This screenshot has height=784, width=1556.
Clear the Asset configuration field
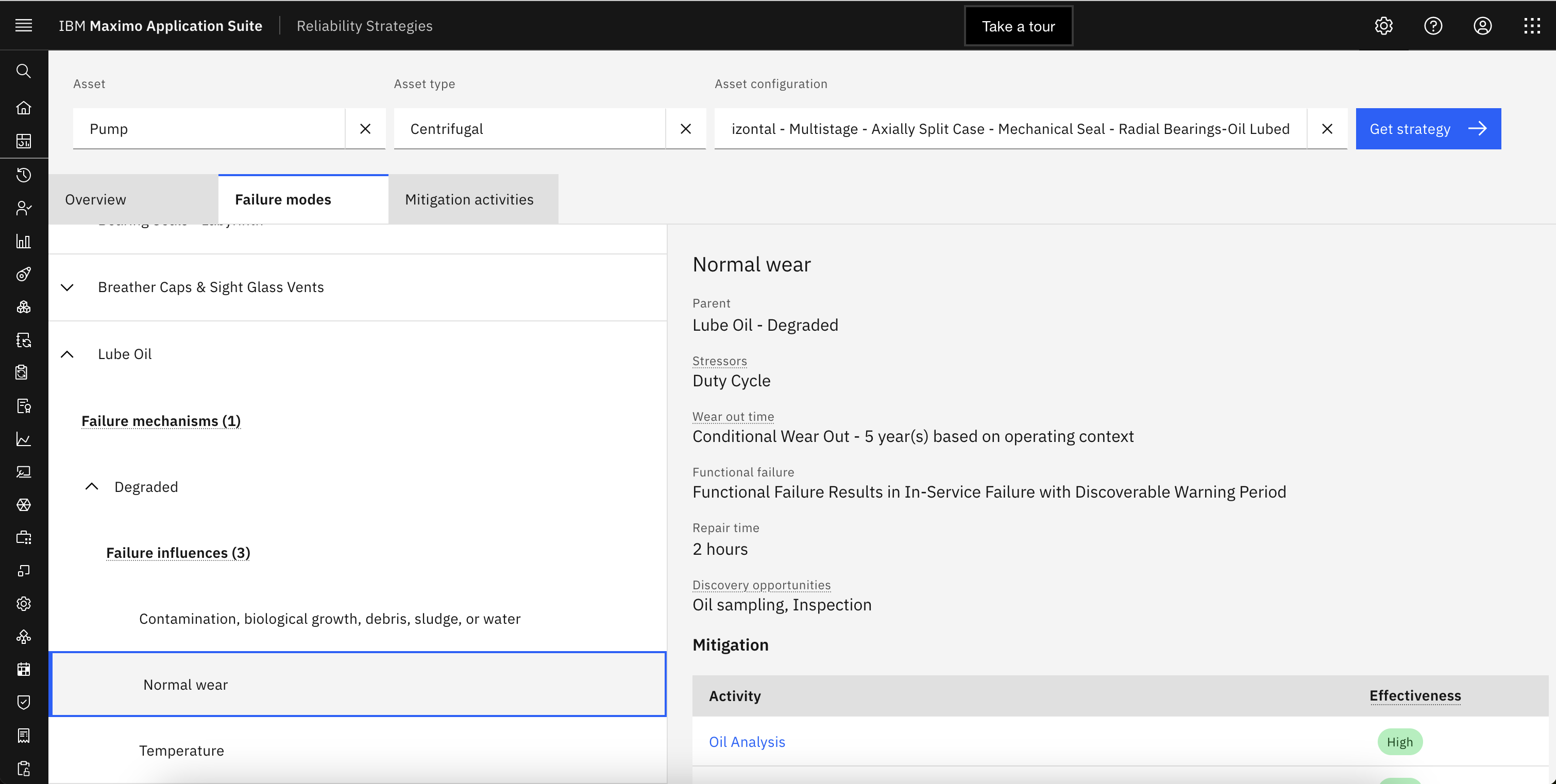tap(1326, 128)
